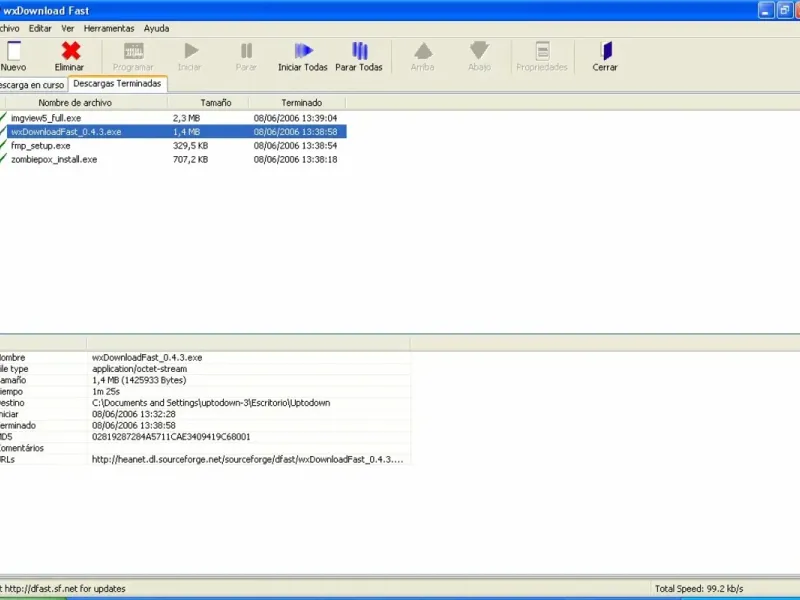Screen dimensions: 800x600
Task: Minimize the wxDownload Fast window
Action: point(766,10)
